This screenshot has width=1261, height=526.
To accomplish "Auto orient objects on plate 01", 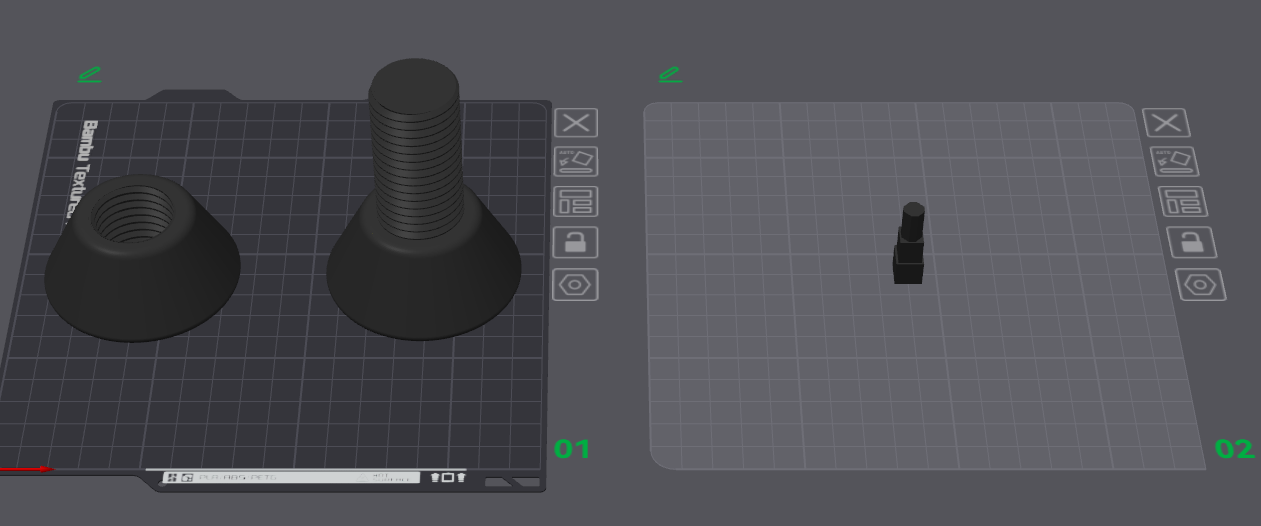I will (x=576, y=162).
